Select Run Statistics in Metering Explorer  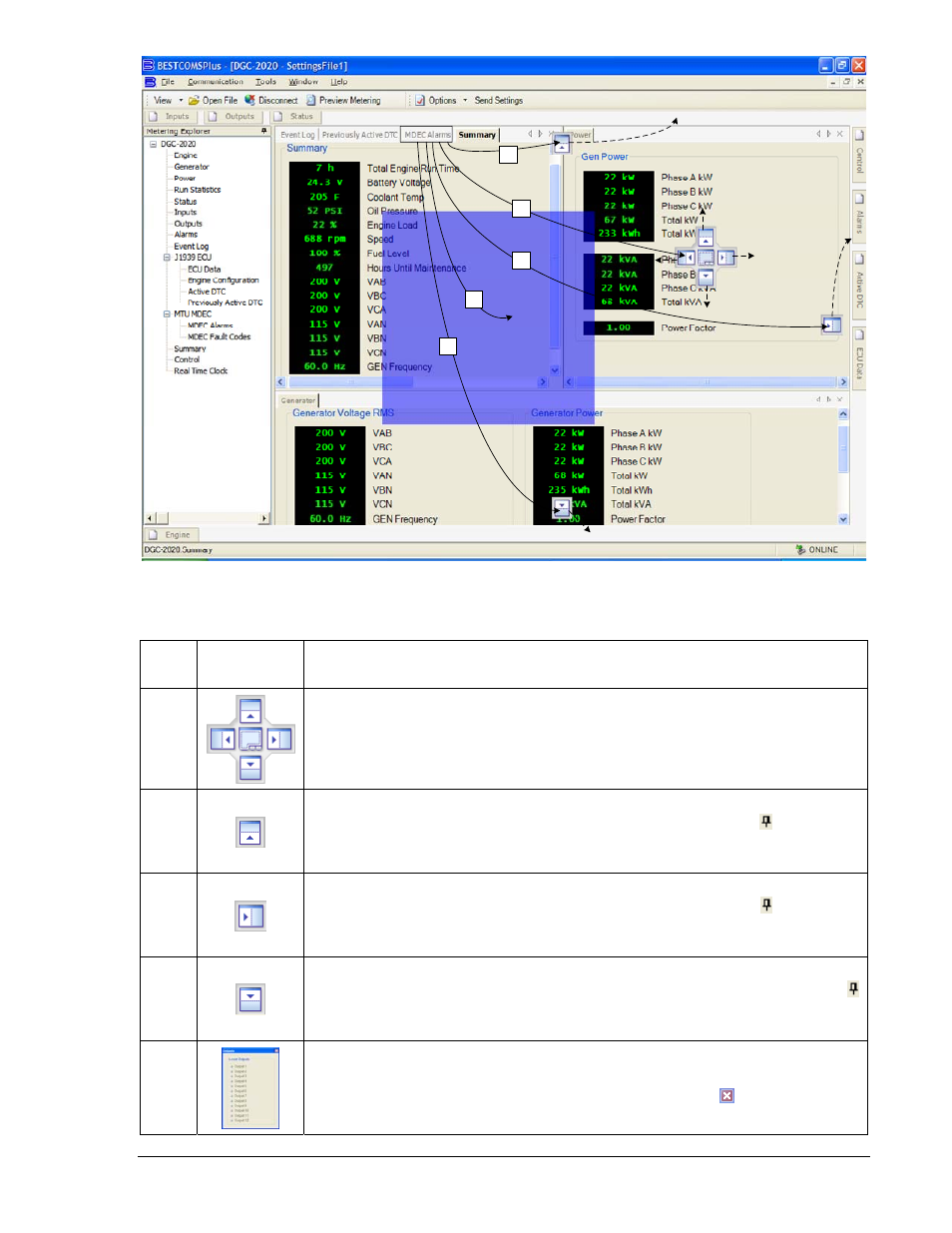tap(198, 190)
